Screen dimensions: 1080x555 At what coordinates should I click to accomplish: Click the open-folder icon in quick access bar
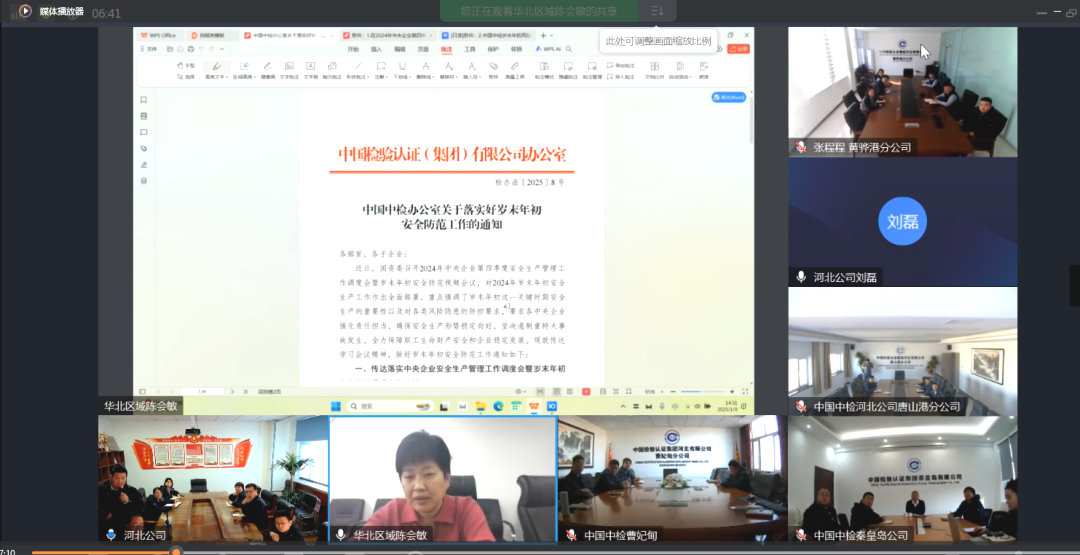click(x=169, y=49)
